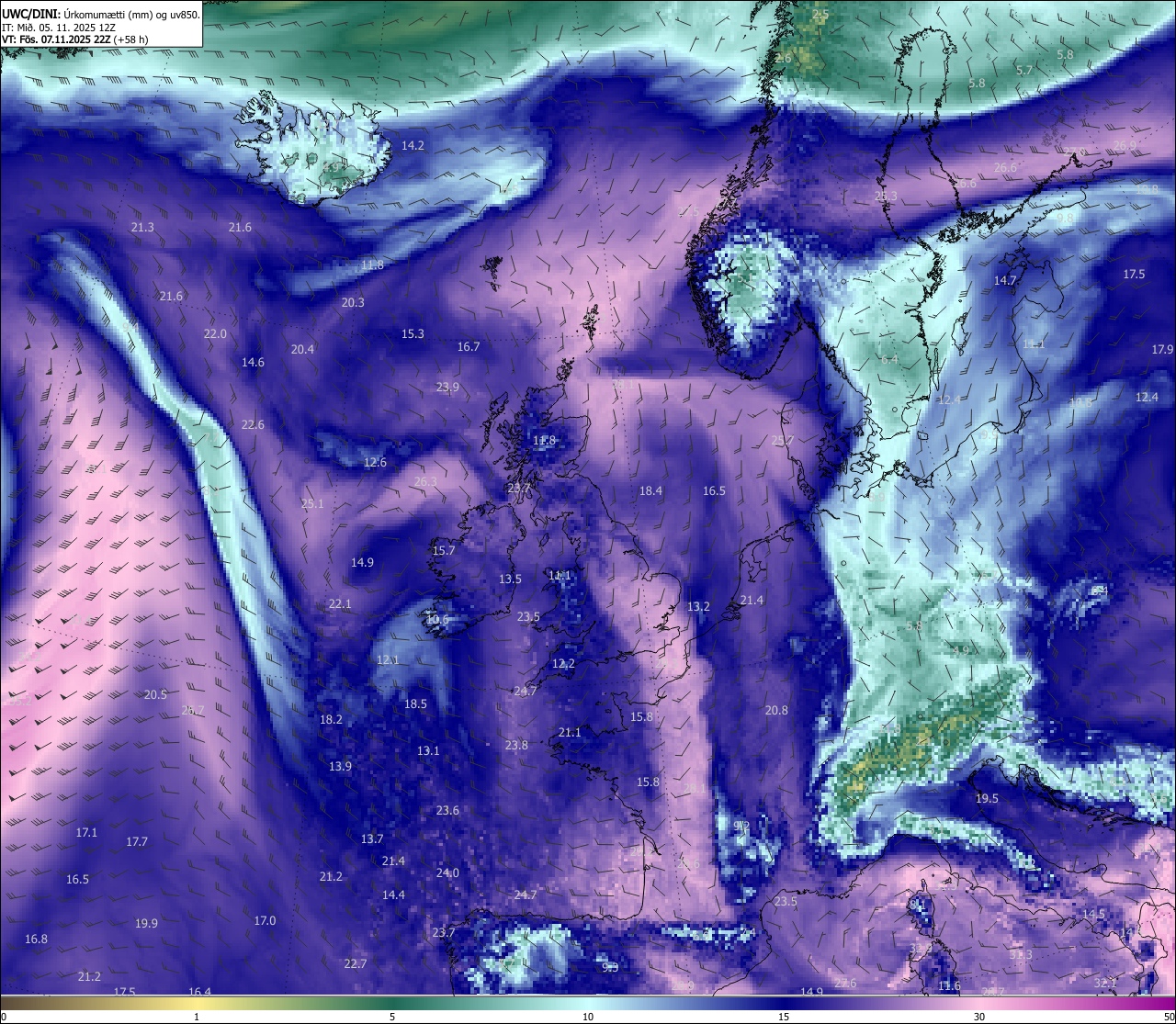Viewport: 1176px width, 1024px height.
Task: Click the 5 tick label on the color scale
Action: [392, 1017]
